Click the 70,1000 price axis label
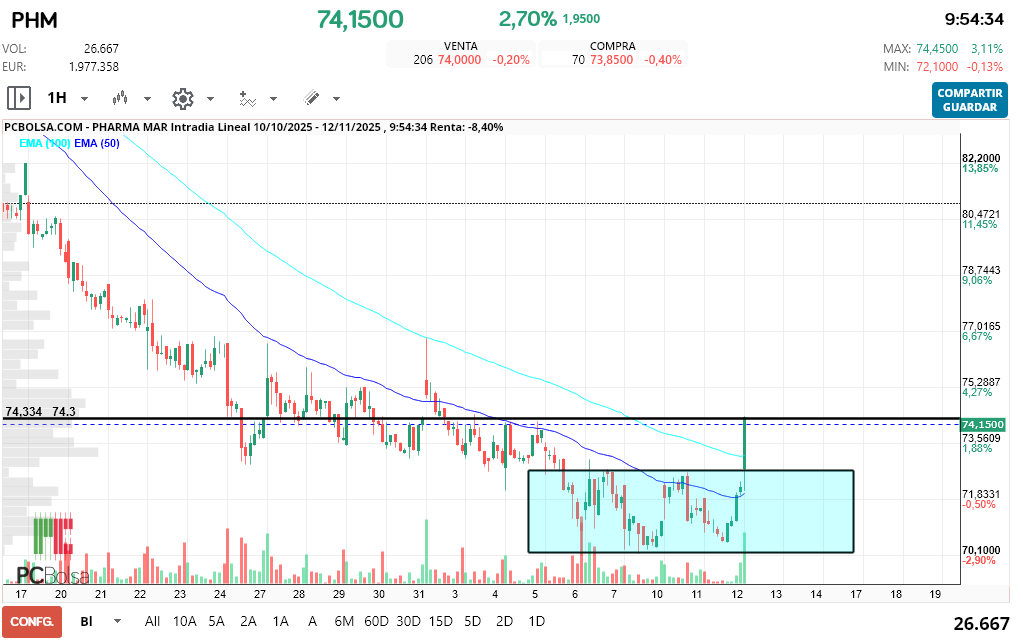The width and height of the screenshot is (1023, 643). point(981,550)
